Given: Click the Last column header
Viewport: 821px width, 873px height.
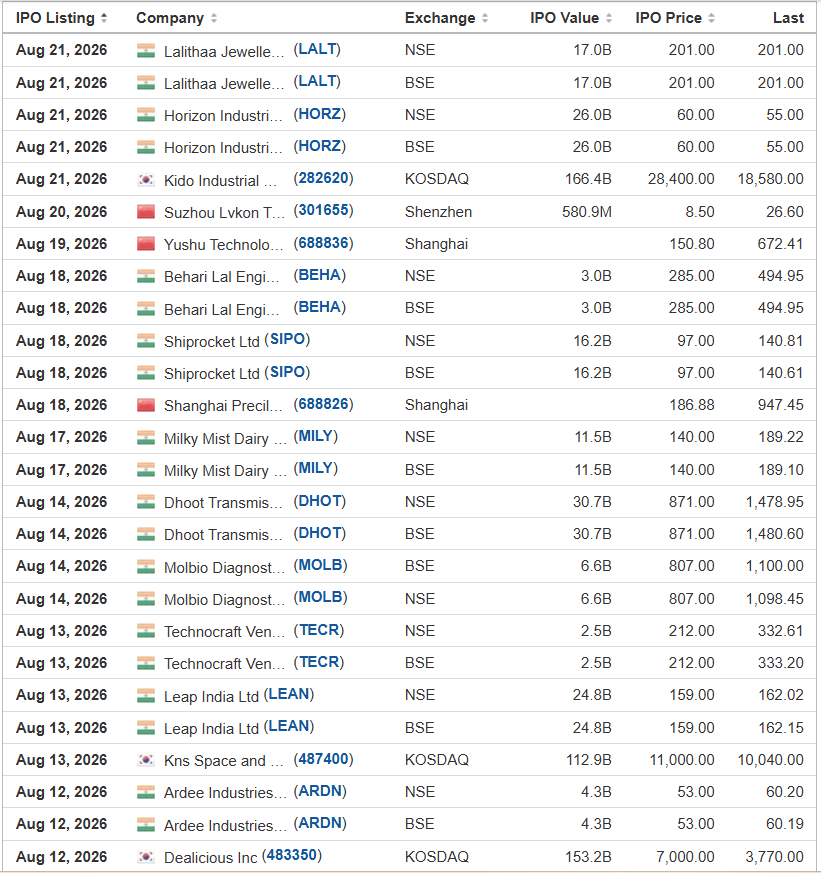Looking at the screenshot, I should click(788, 18).
